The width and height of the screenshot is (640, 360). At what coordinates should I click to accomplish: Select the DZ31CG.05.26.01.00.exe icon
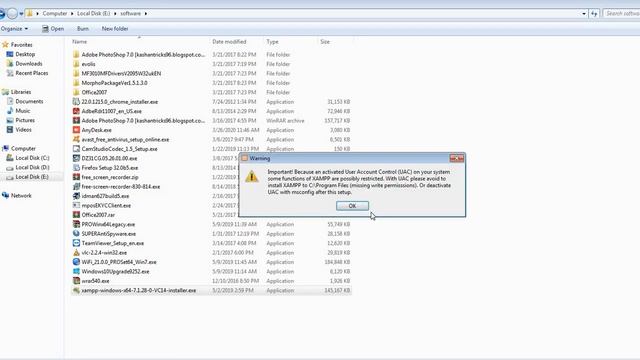point(76,158)
